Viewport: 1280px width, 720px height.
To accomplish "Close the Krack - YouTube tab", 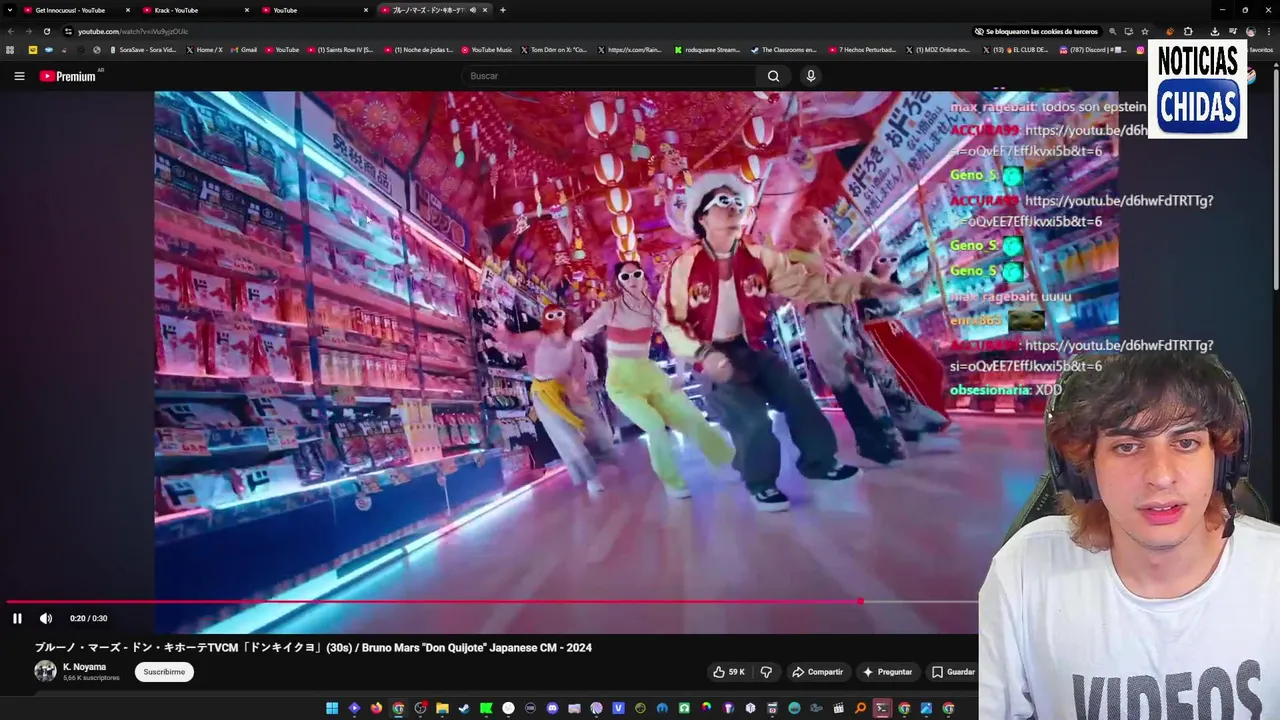I will 247,10.
